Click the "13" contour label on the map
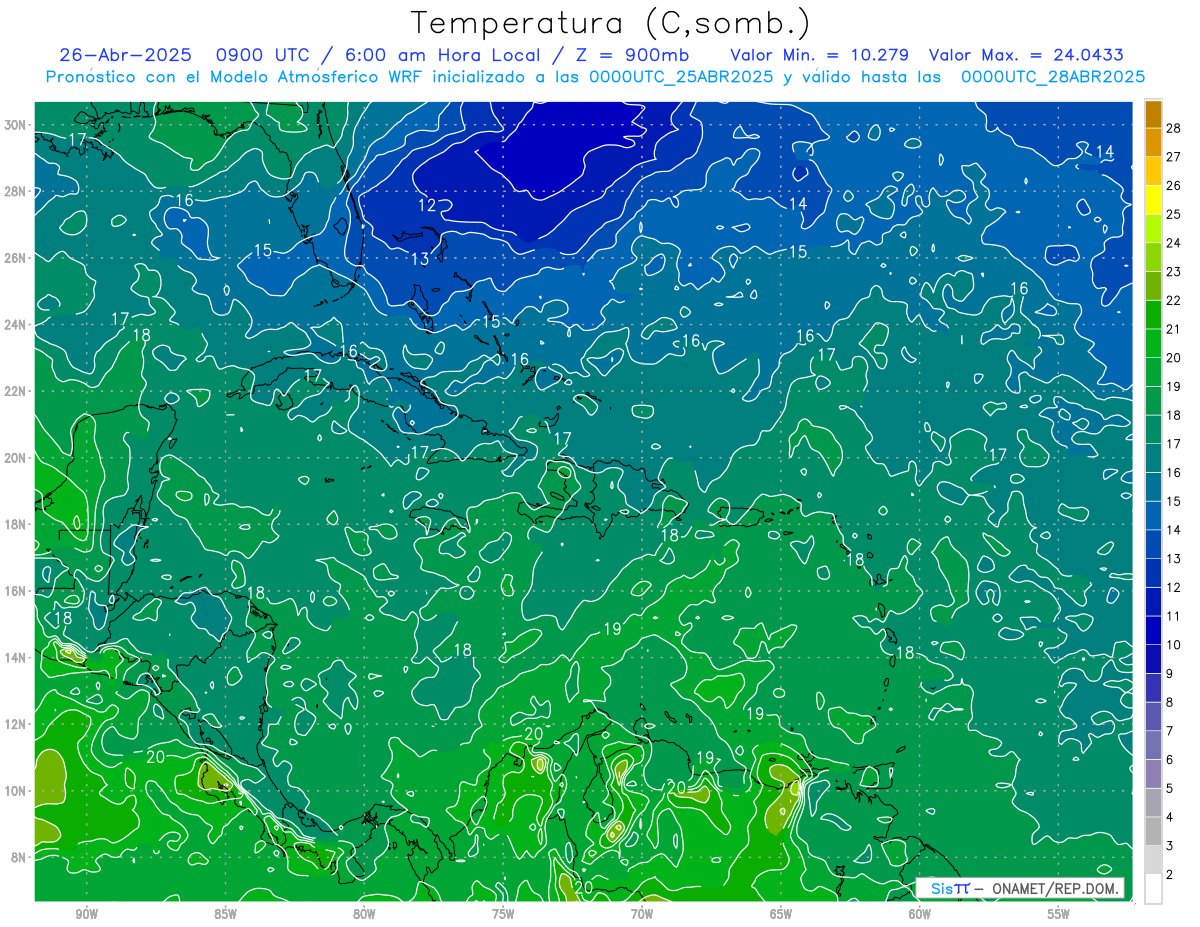This screenshot has width=1200, height=927. tap(420, 259)
